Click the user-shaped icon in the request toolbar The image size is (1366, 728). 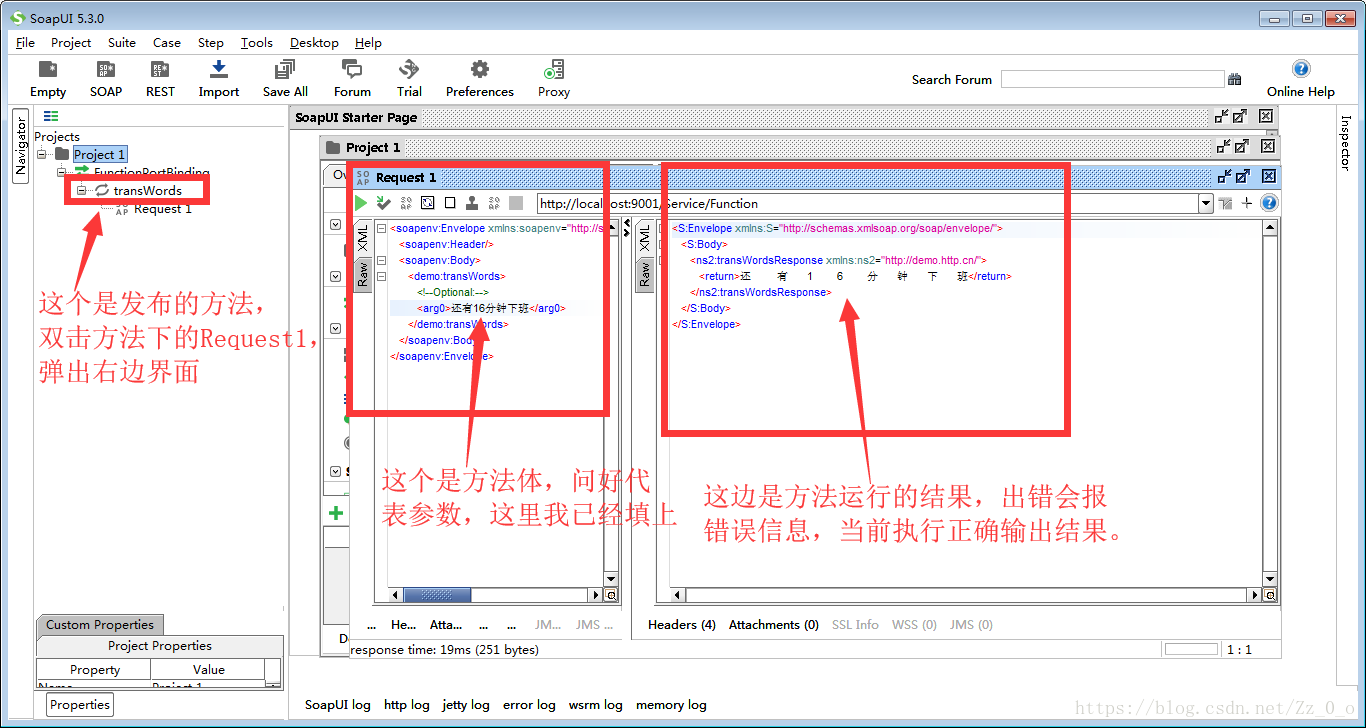coord(472,203)
